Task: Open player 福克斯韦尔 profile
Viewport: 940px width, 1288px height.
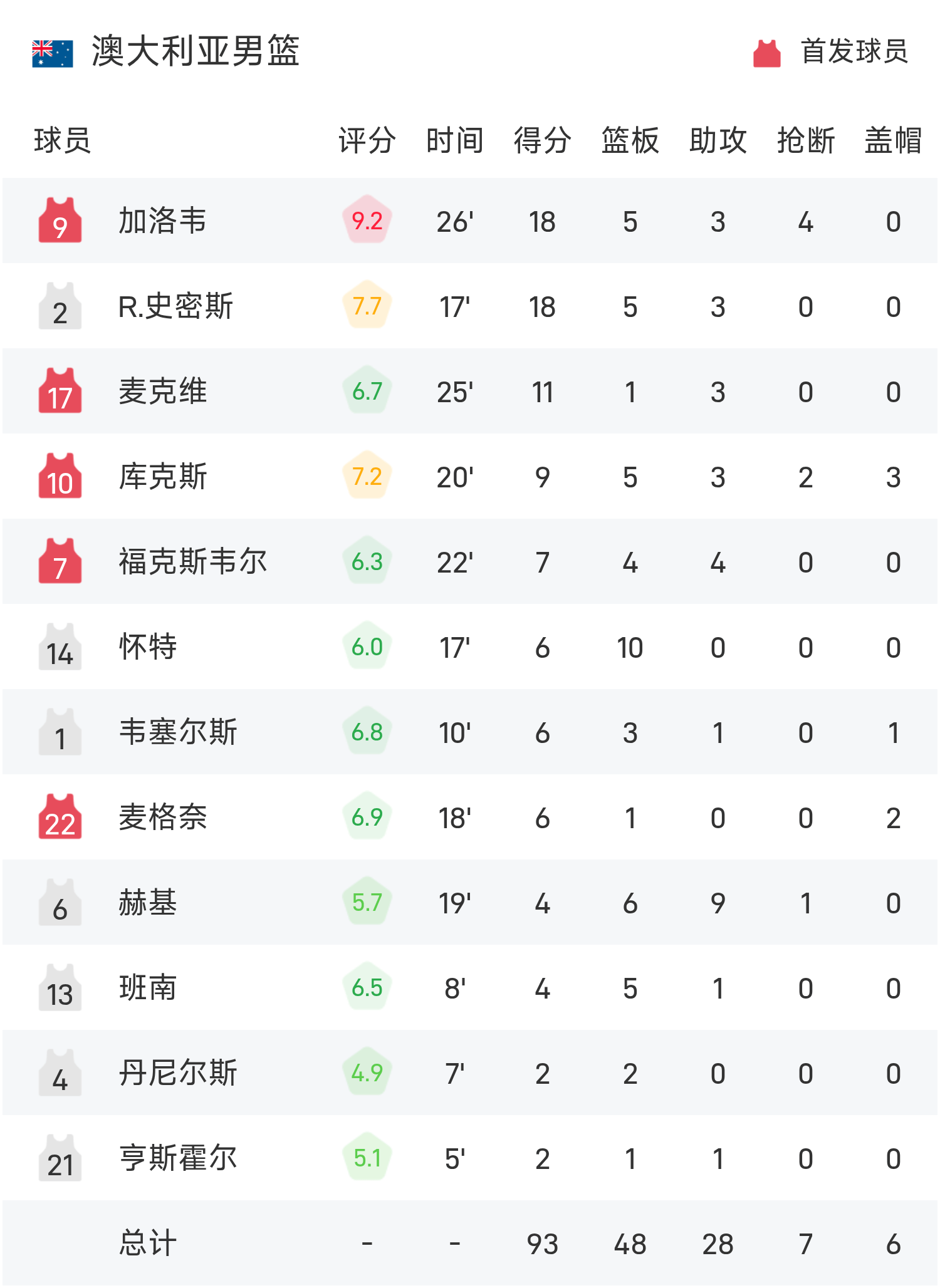Action: [x=193, y=561]
